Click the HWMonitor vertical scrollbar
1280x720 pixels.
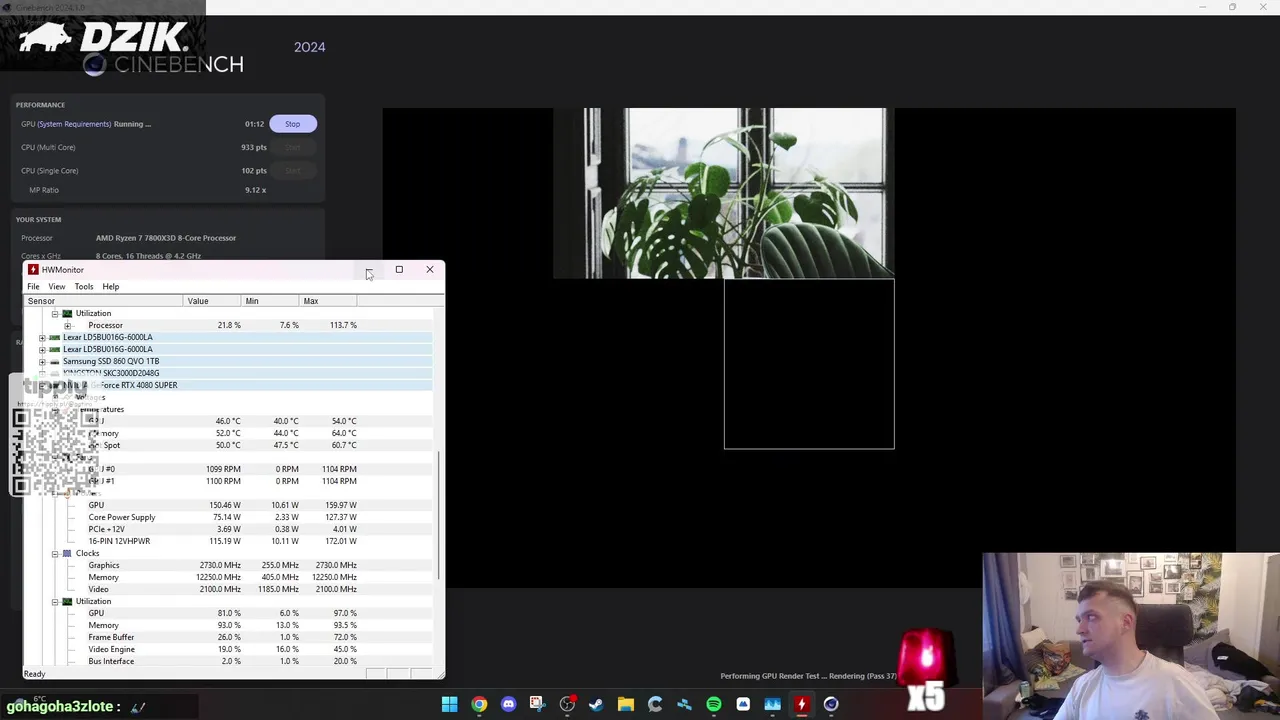point(438,515)
